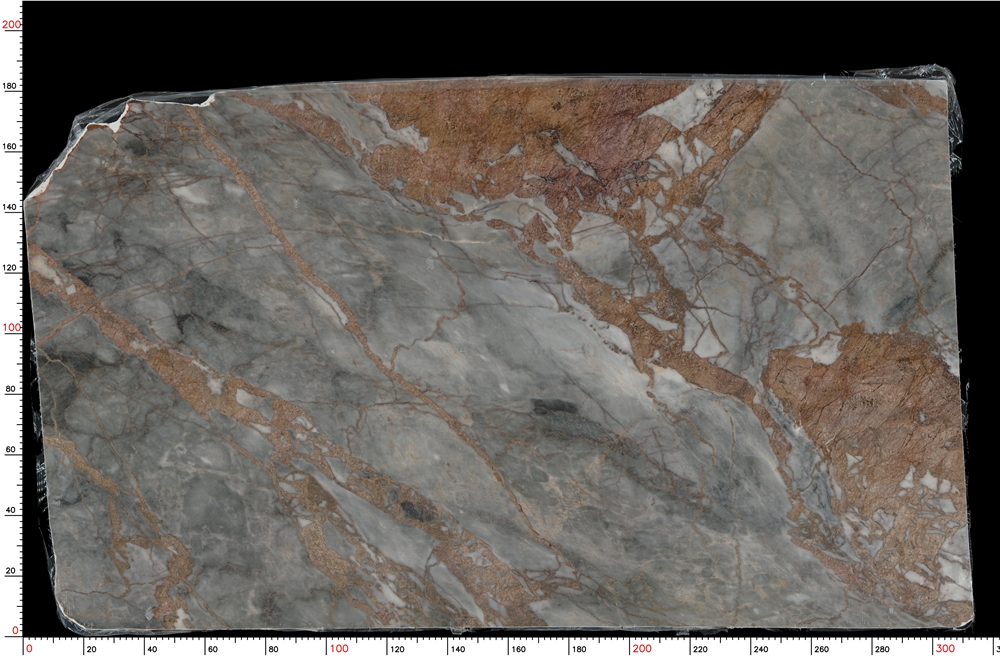The height and width of the screenshot is (659, 1000).
Task: Click the 0 origin label on bottom ruler
Action: pos(30,647)
